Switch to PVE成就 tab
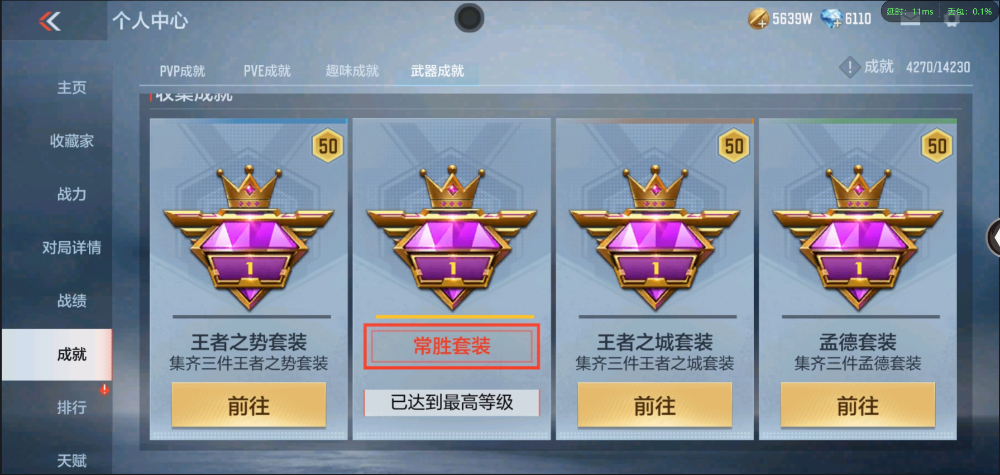The height and width of the screenshot is (475, 1000). click(x=267, y=71)
